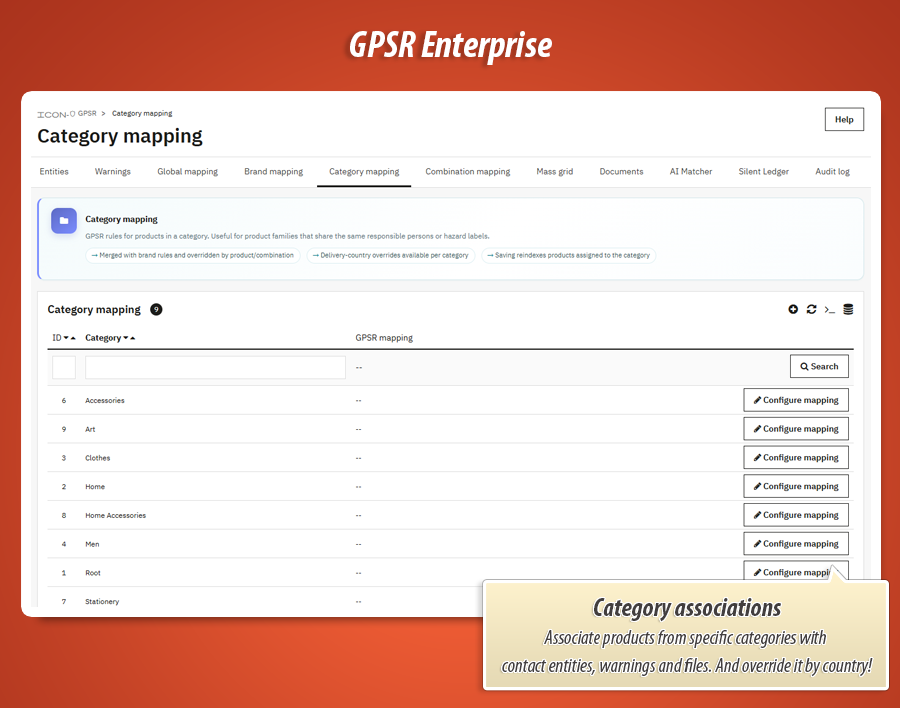Click the Art category name

tap(90, 430)
